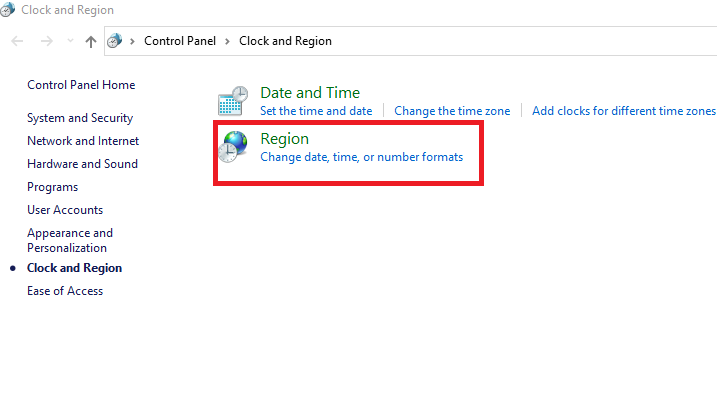
Task: Click the address bar globe-clock icon
Action: [x=114, y=41]
